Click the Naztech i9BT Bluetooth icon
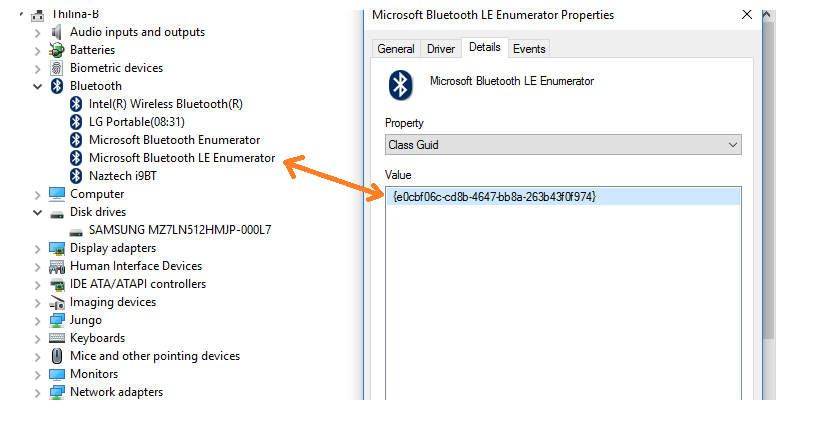This screenshot has width=835, height=448. [x=76, y=176]
